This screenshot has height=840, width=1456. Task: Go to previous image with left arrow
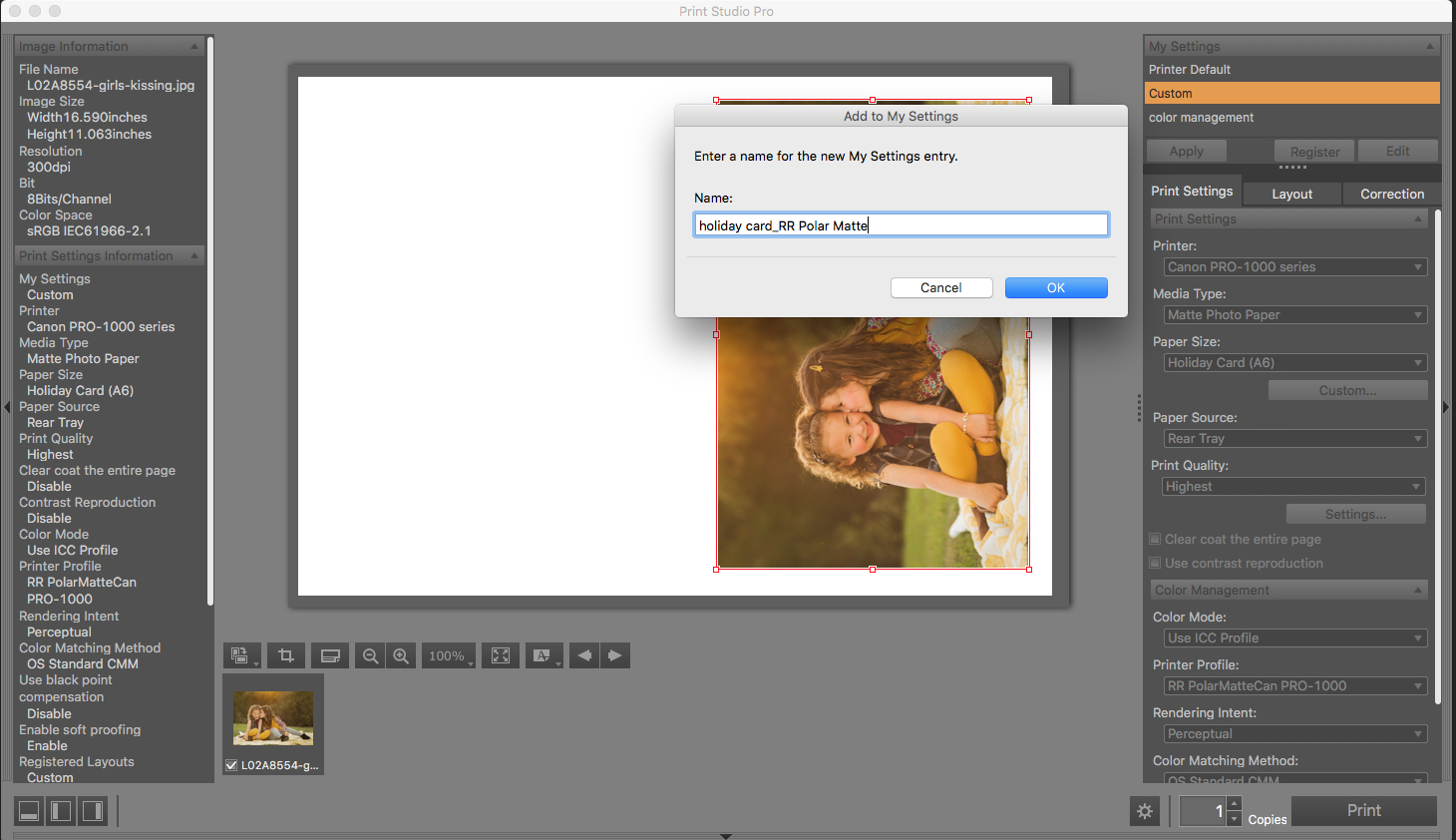click(x=584, y=655)
